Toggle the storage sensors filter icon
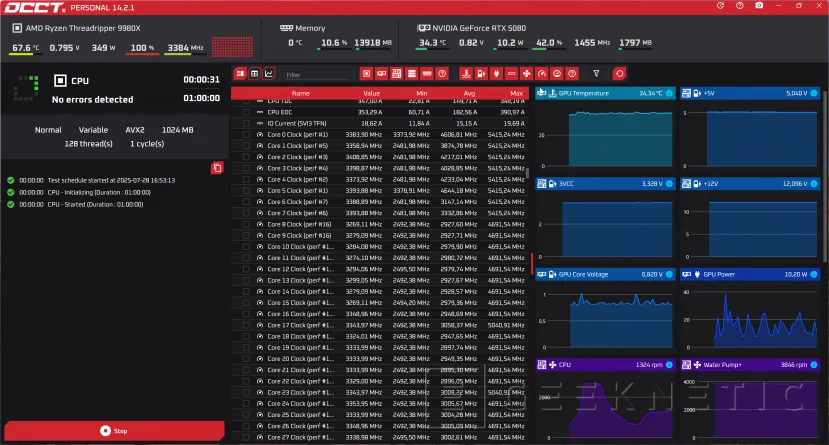The height and width of the screenshot is (445, 829). coord(412,74)
